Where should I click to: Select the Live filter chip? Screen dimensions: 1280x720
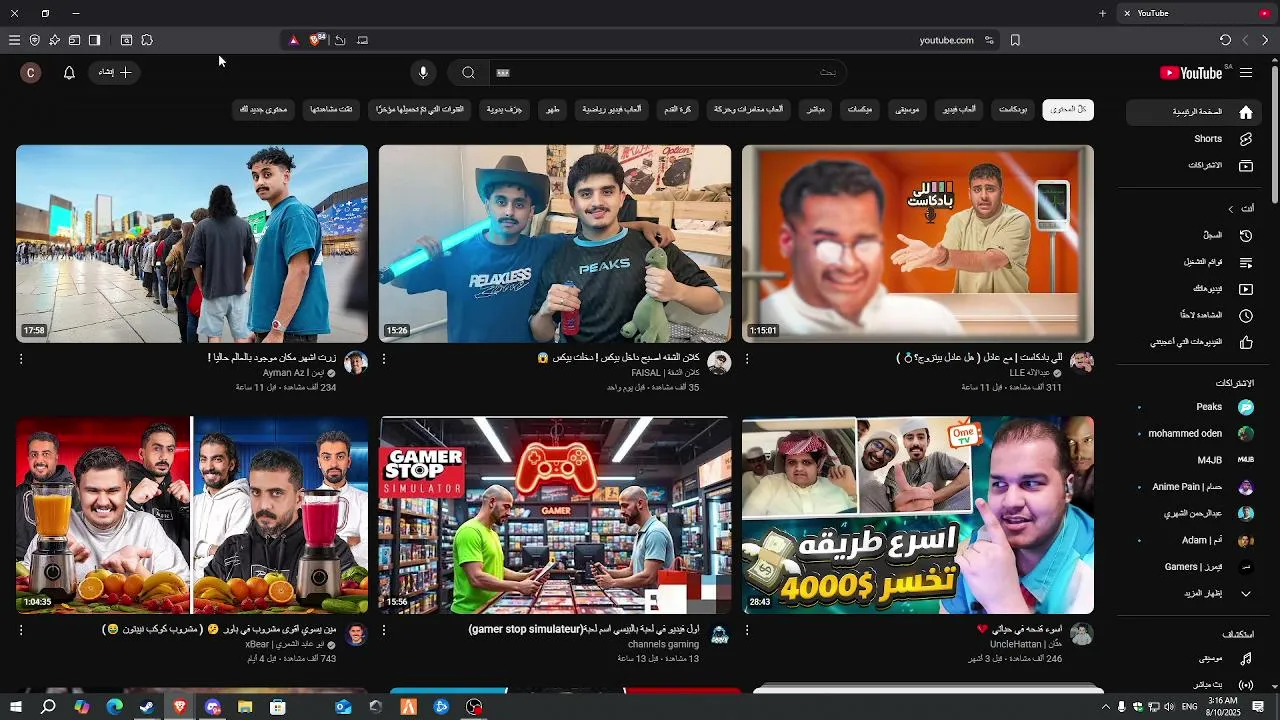(816, 110)
